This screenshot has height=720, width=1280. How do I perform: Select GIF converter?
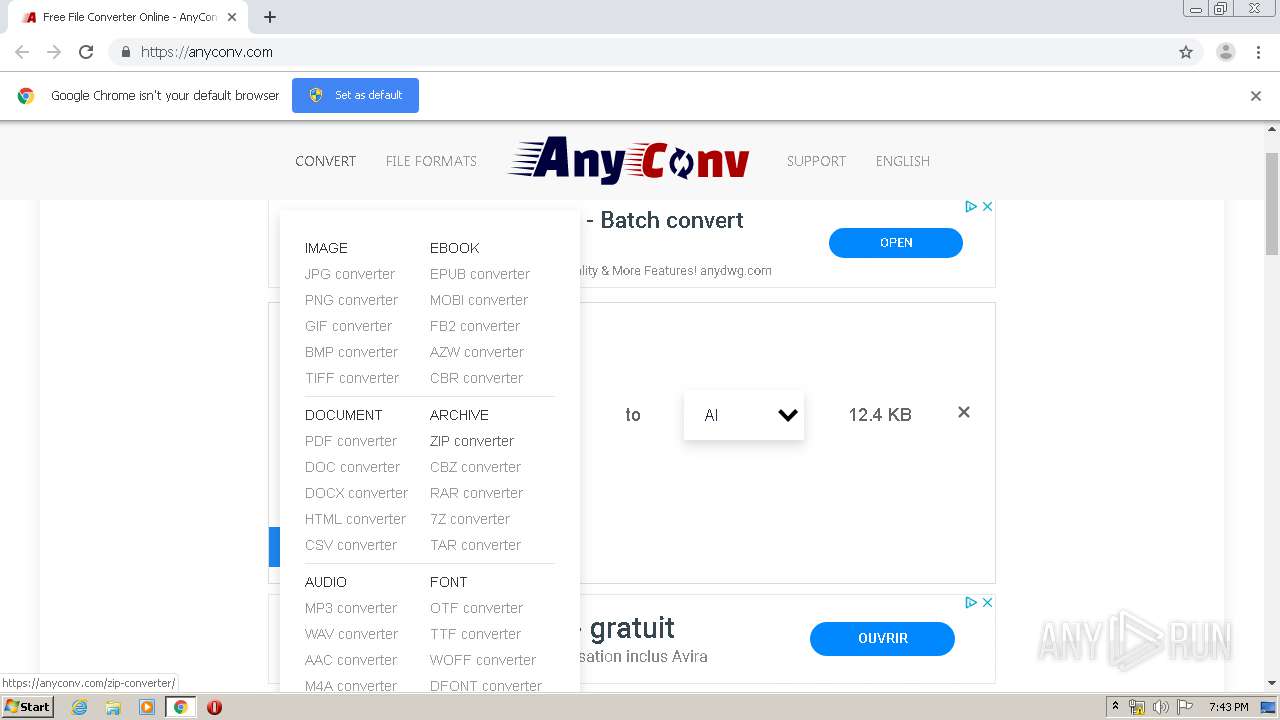click(x=348, y=326)
